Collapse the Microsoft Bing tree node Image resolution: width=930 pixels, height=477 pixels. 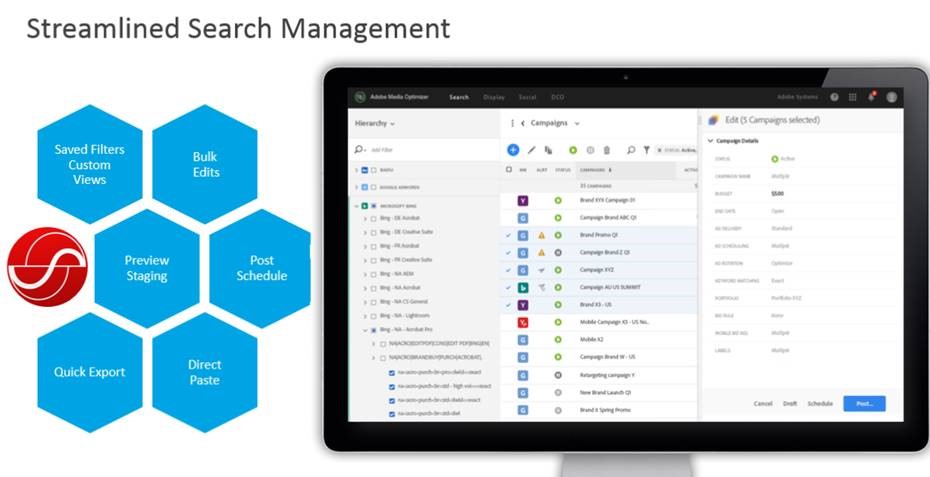click(x=356, y=206)
